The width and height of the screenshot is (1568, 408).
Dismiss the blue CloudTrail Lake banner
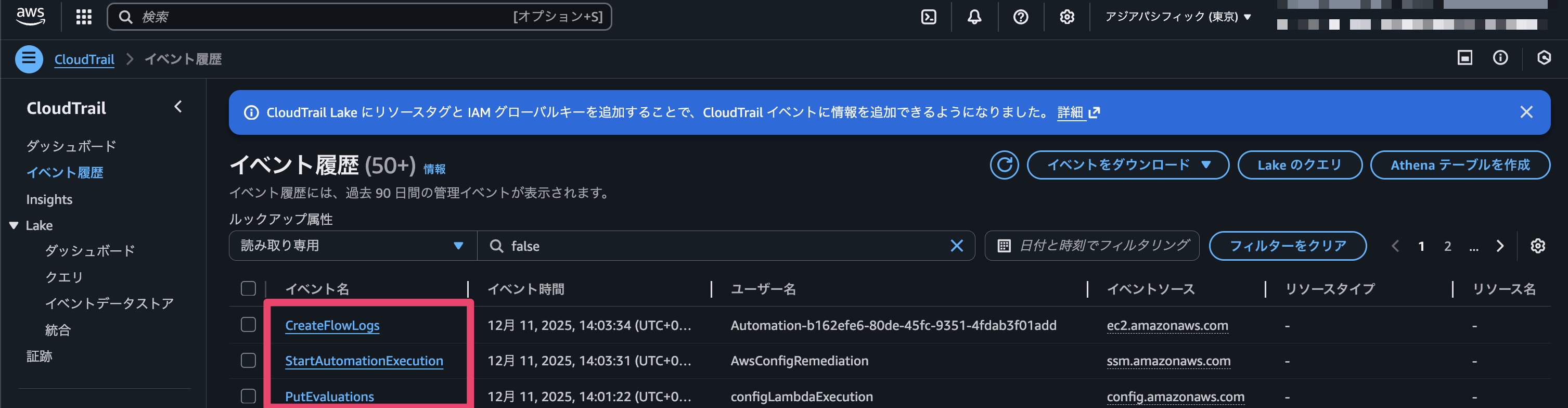click(1526, 112)
